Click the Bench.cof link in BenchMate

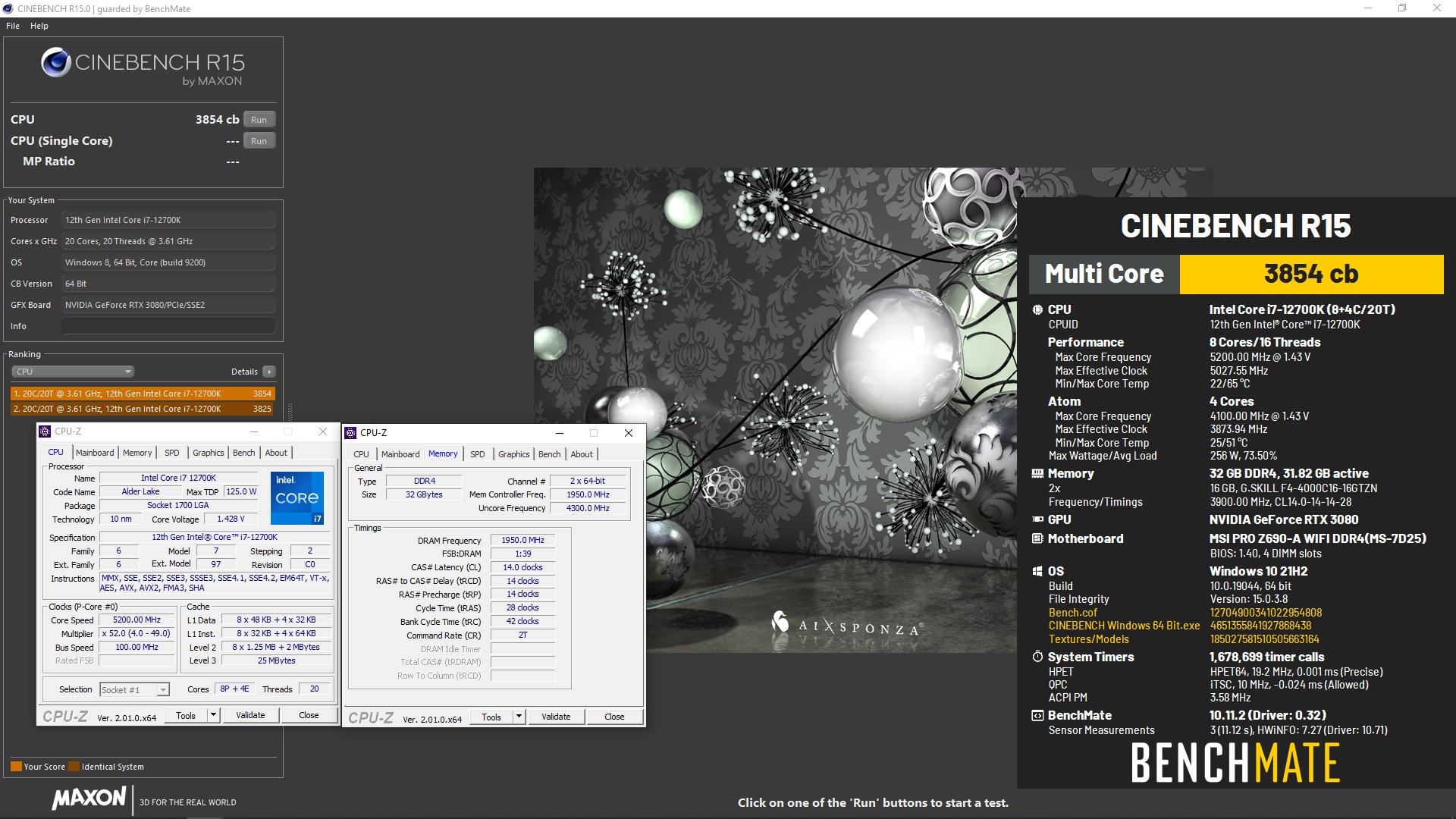pos(1072,613)
